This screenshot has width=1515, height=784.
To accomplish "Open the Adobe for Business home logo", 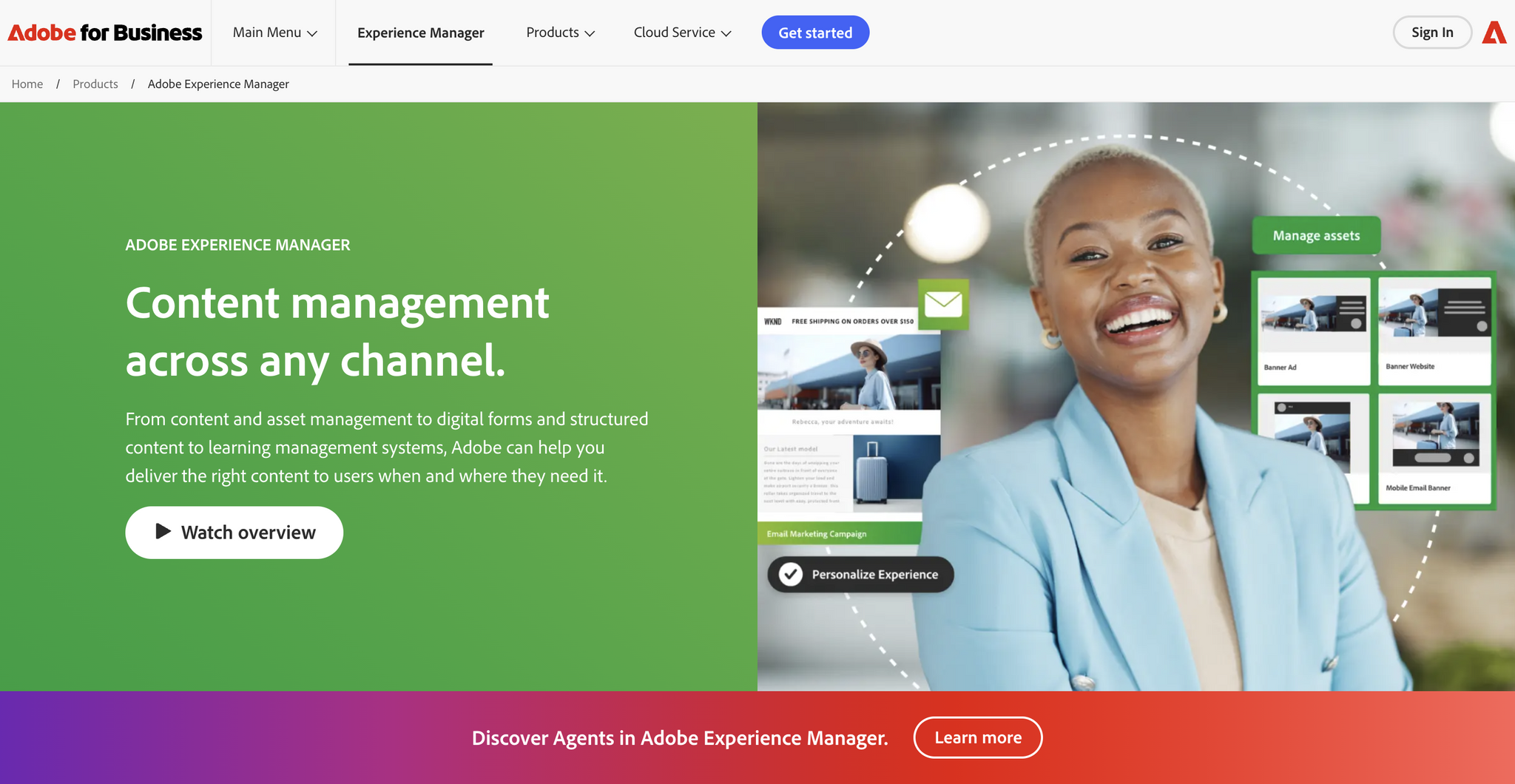I will 105,33.
